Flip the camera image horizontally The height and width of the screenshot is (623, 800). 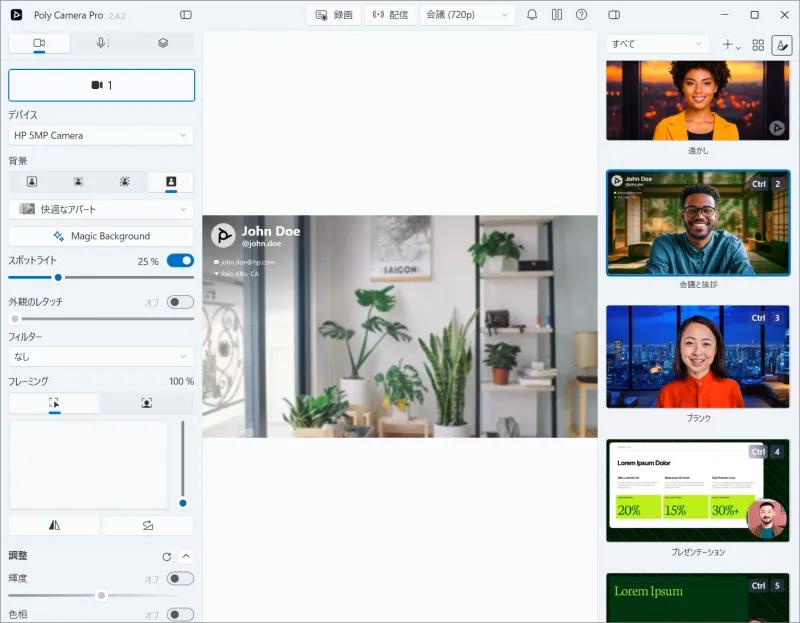(54, 525)
